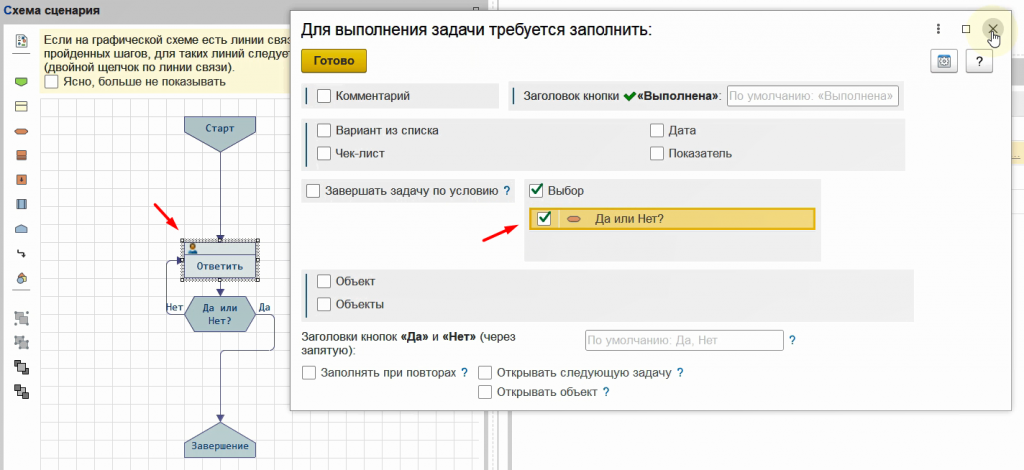Open the three-dot more actions menu in dialog
The width and height of the screenshot is (1024, 470).
pos(938,29)
